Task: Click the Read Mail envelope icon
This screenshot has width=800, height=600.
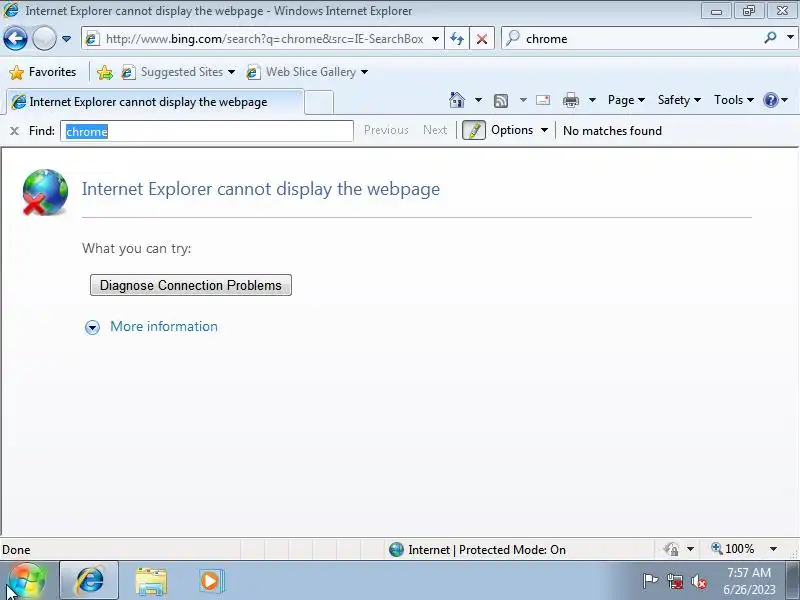Action: (543, 100)
